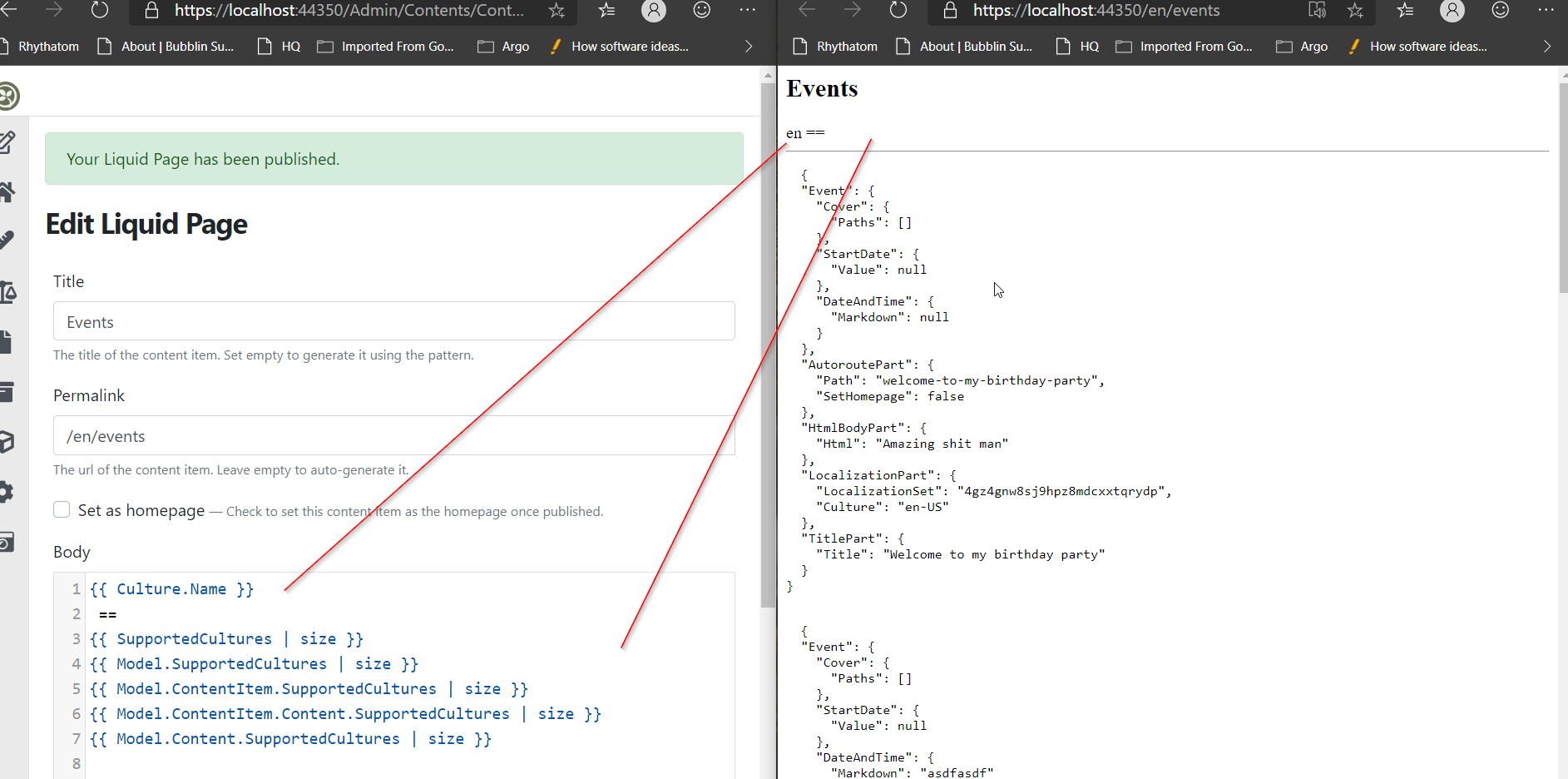Open the browser profile avatar icon

point(654,11)
